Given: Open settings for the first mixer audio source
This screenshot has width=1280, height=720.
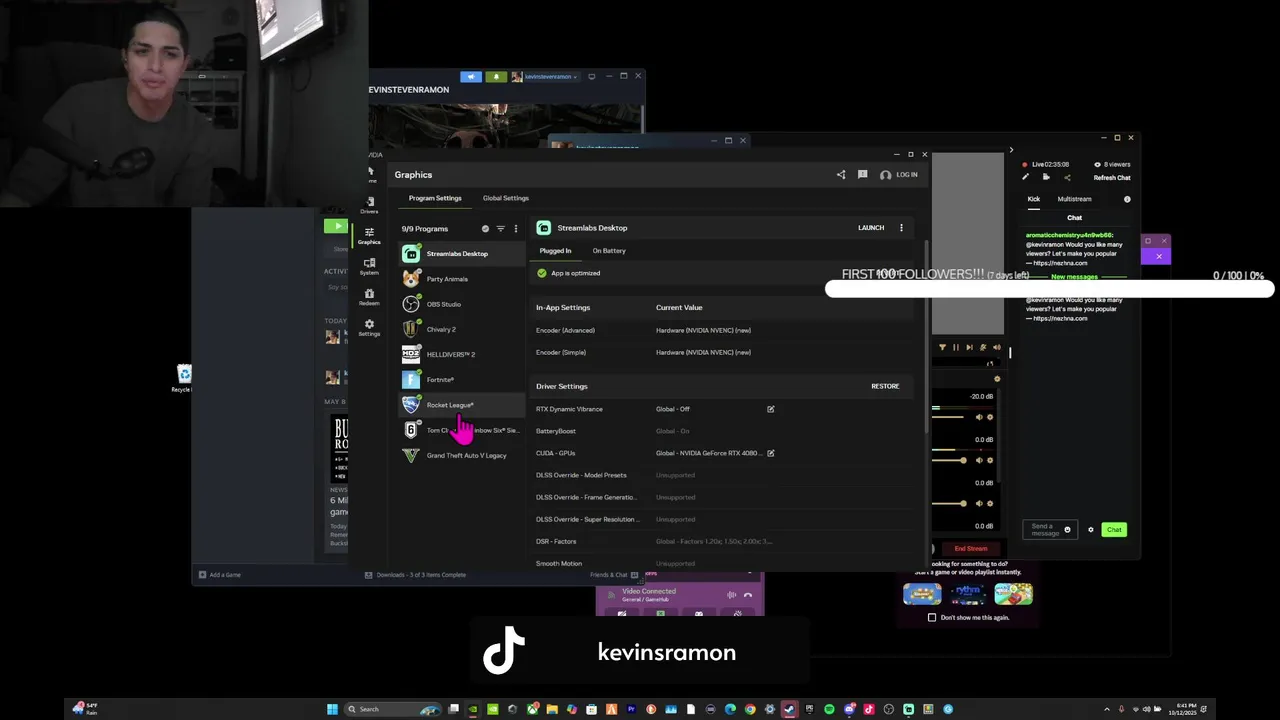Looking at the screenshot, I should tap(990, 417).
